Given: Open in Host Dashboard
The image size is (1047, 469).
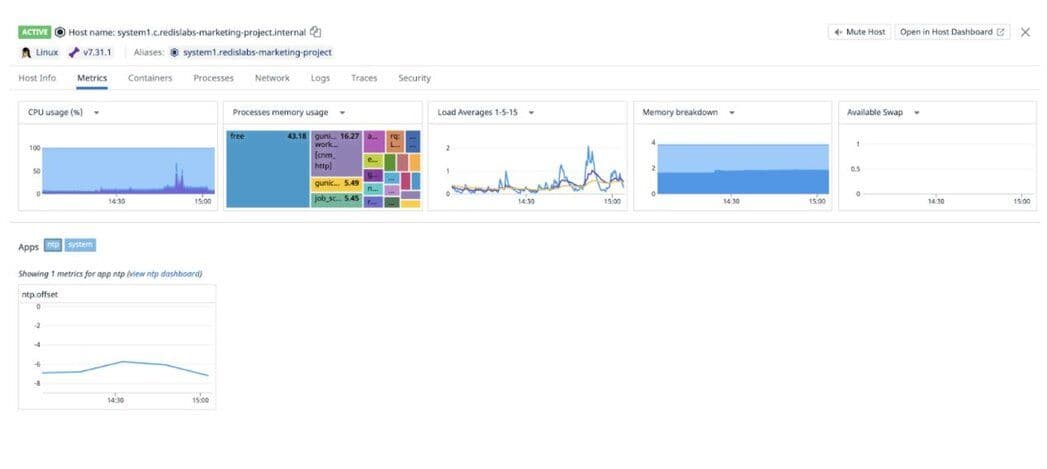Looking at the screenshot, I should click(x=952, y=32).
